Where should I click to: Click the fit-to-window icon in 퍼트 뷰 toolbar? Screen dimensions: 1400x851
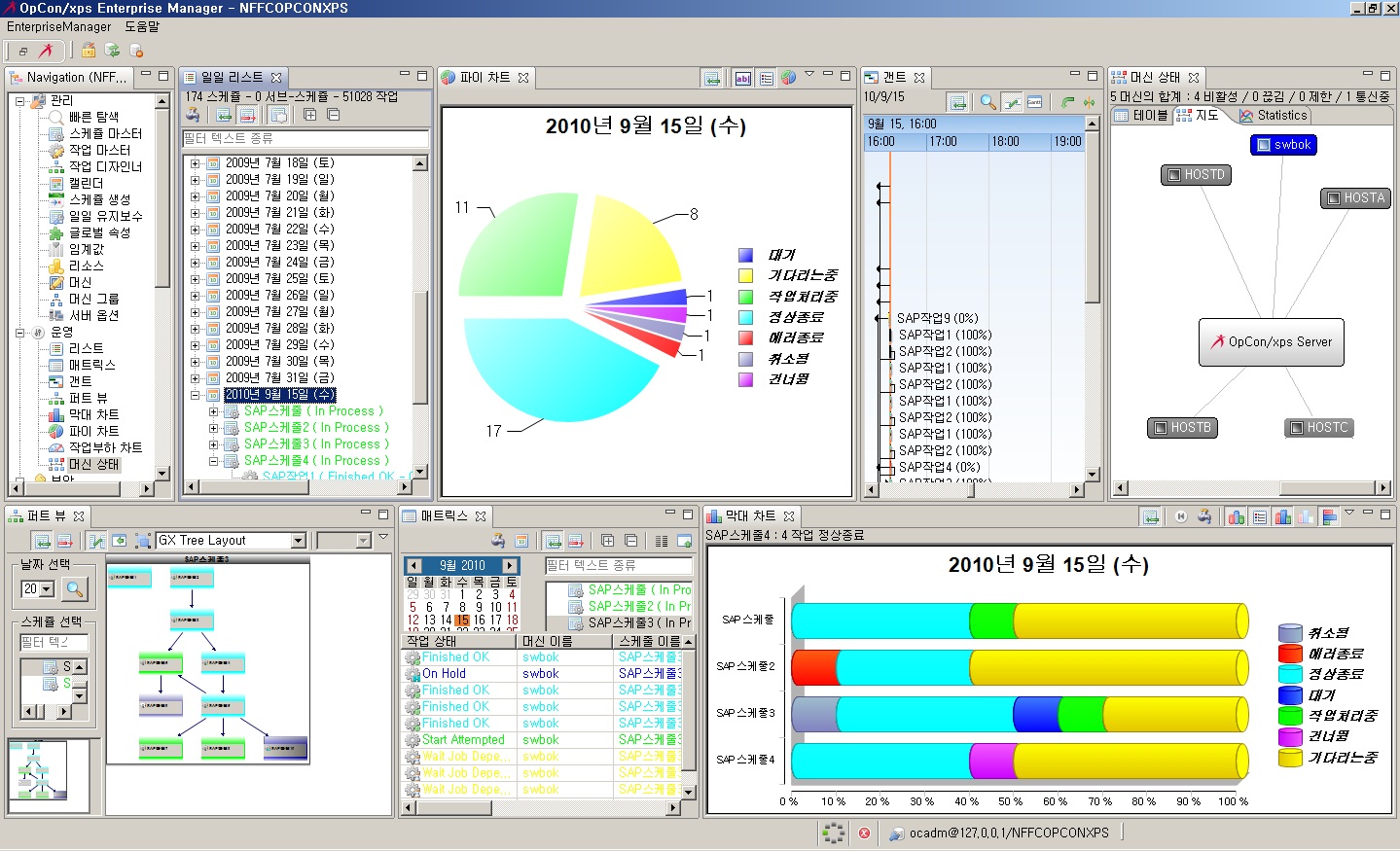[x=142, y=541]
